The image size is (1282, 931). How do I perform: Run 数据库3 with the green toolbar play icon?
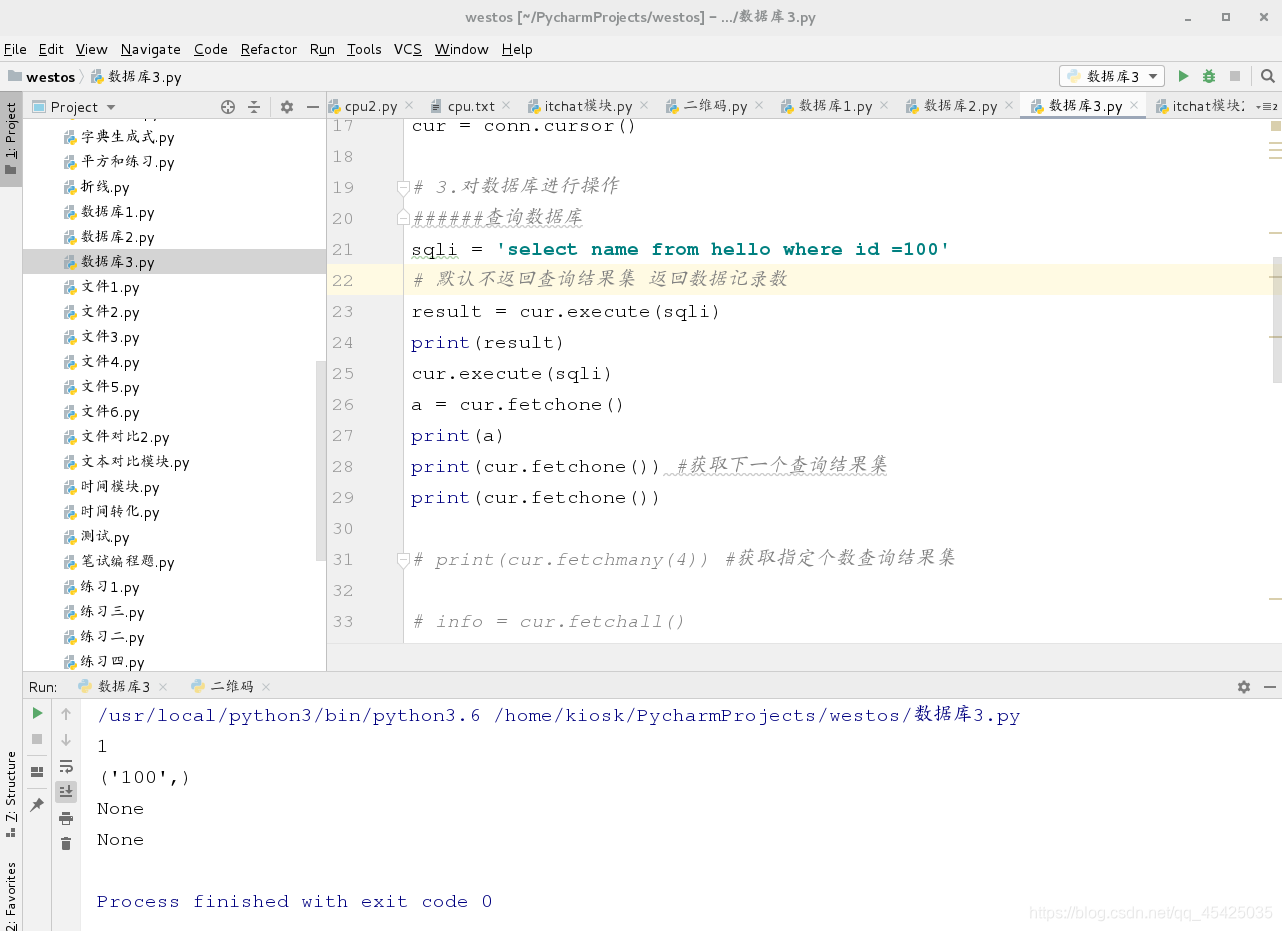coord(1183,76)
